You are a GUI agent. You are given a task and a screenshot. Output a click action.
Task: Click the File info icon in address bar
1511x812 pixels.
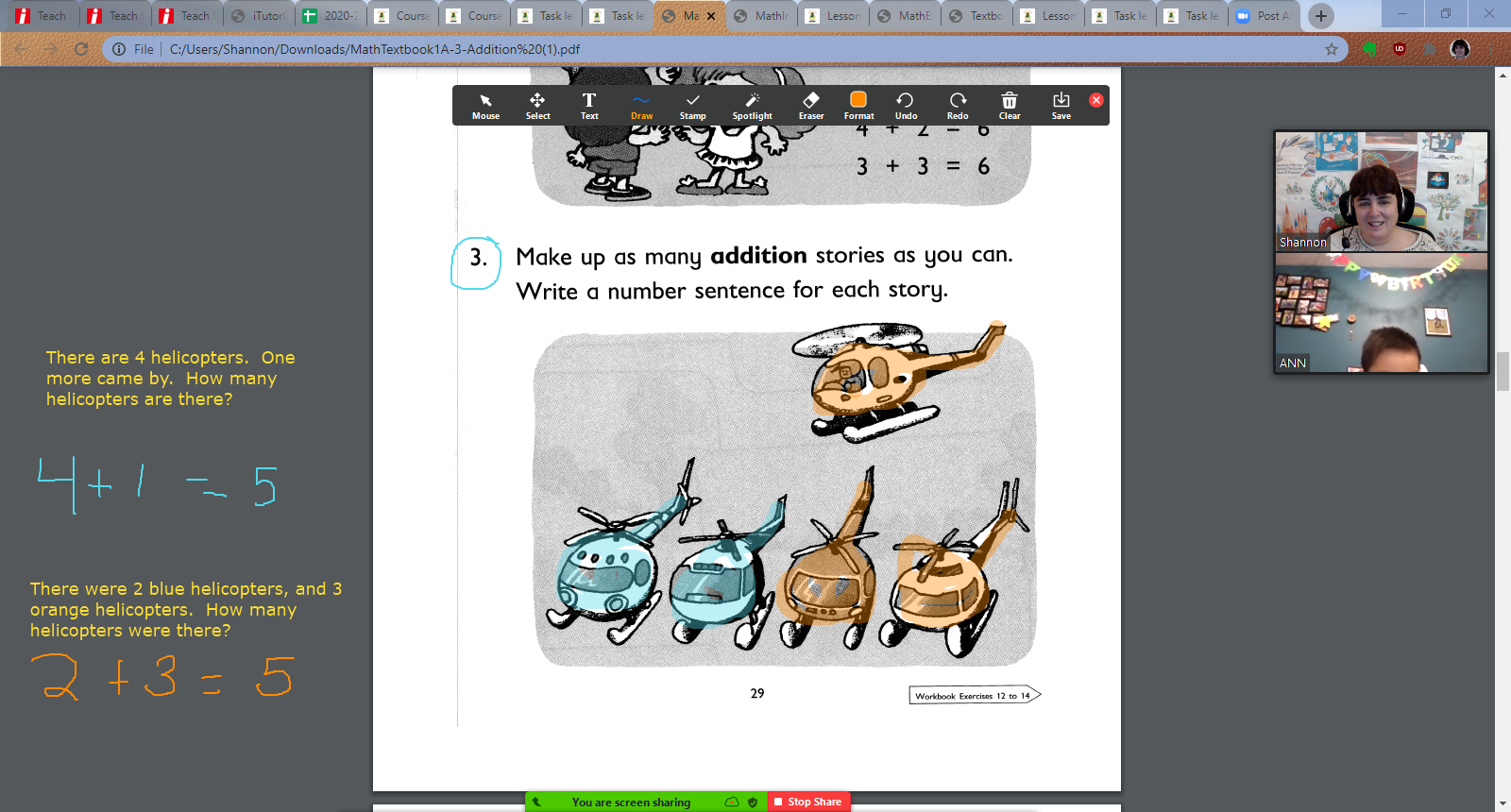click(119, 49)
